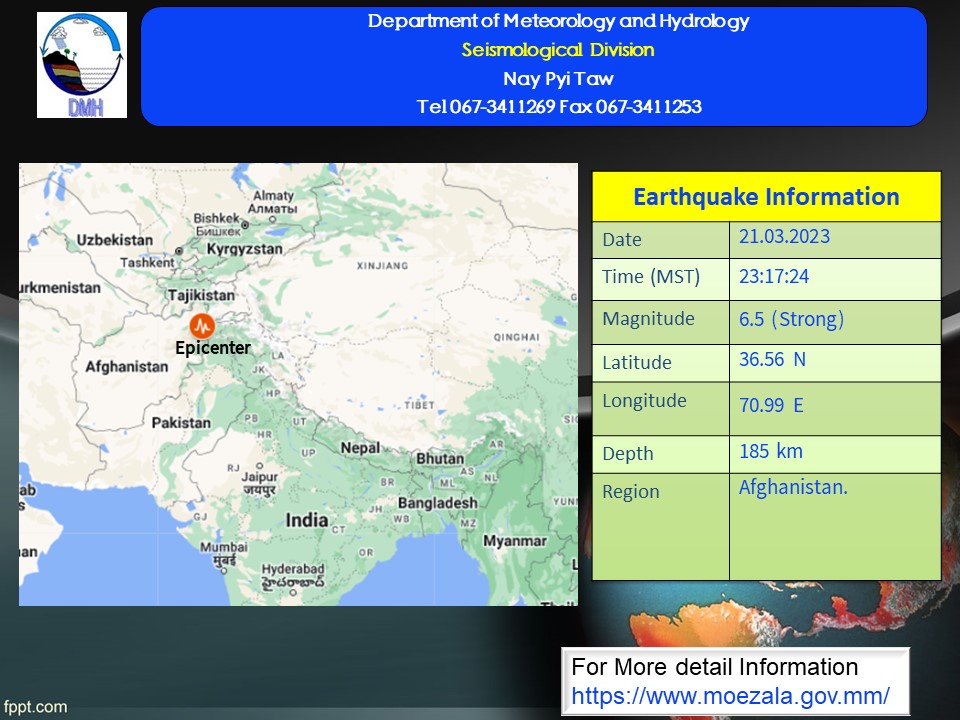Click the "India" label on the map
960x720 pixels.
(x=307, y=520)
